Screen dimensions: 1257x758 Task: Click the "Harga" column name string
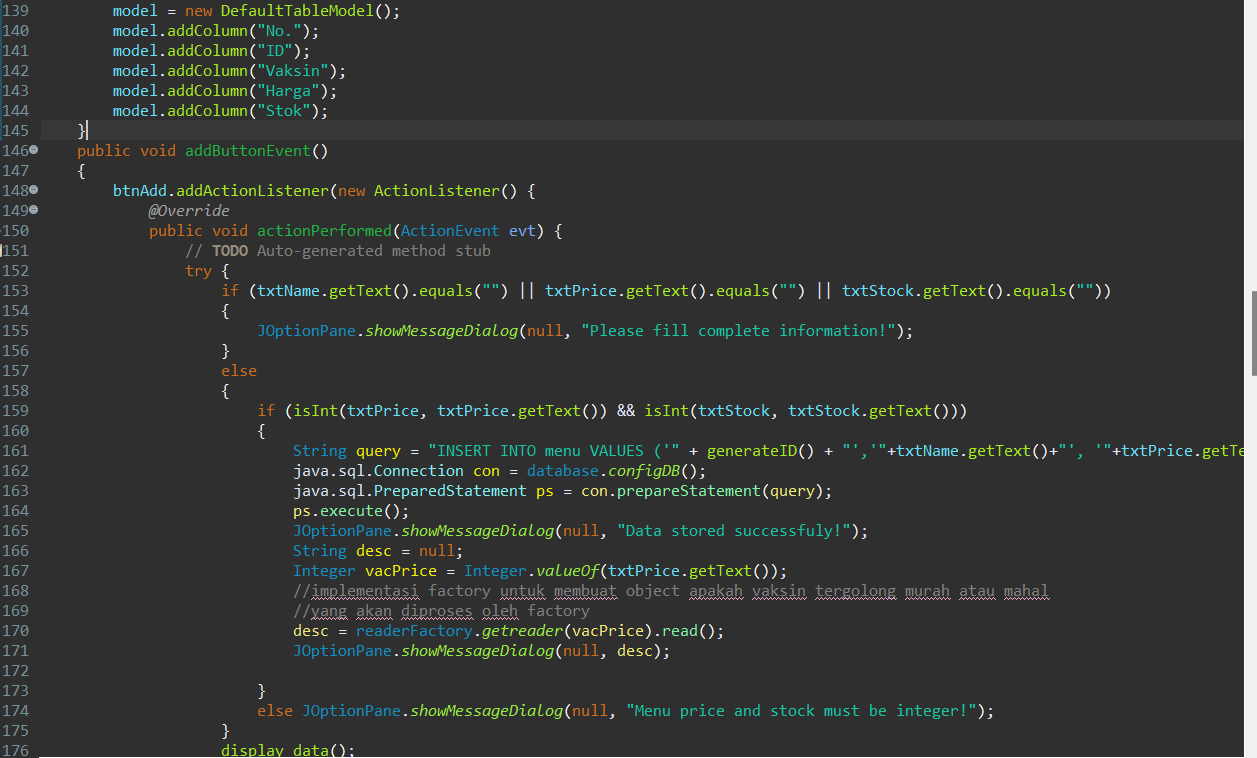click(288, 91)
